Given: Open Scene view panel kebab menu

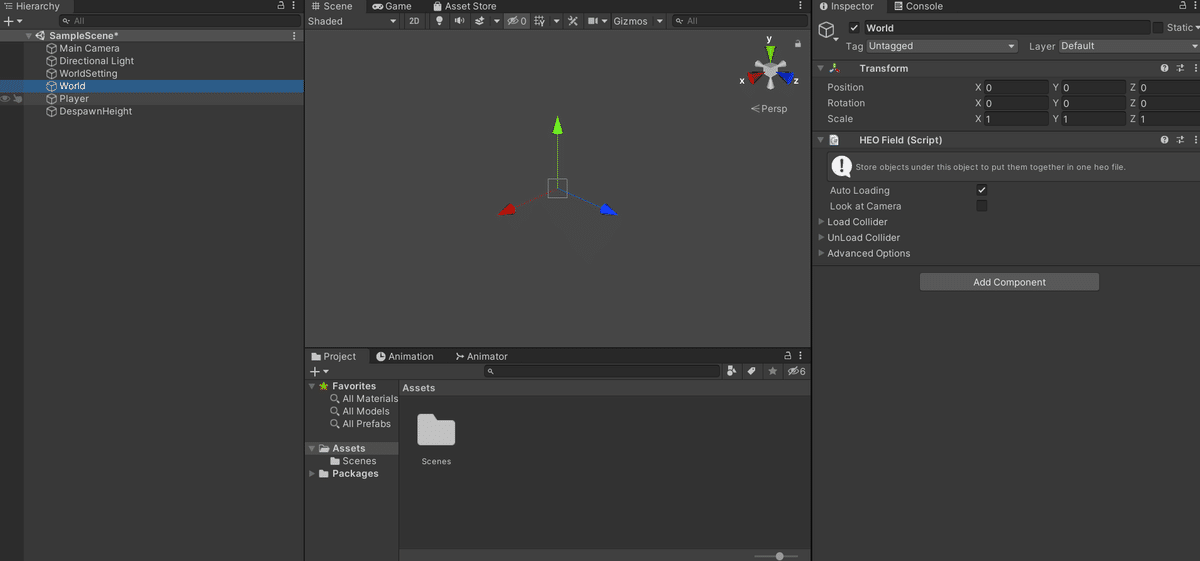Looking at the screenshot, I should [801, 6].
